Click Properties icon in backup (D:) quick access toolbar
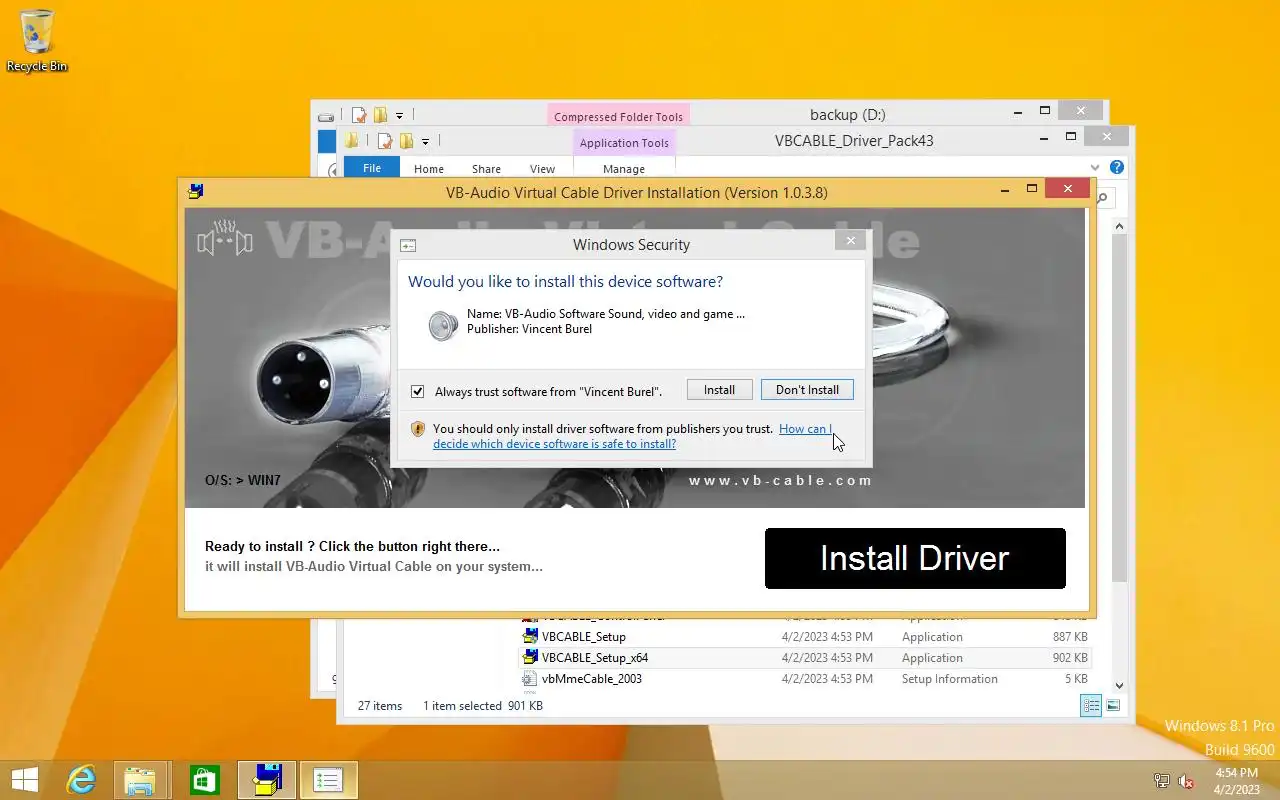 click(x=359, y=115)
